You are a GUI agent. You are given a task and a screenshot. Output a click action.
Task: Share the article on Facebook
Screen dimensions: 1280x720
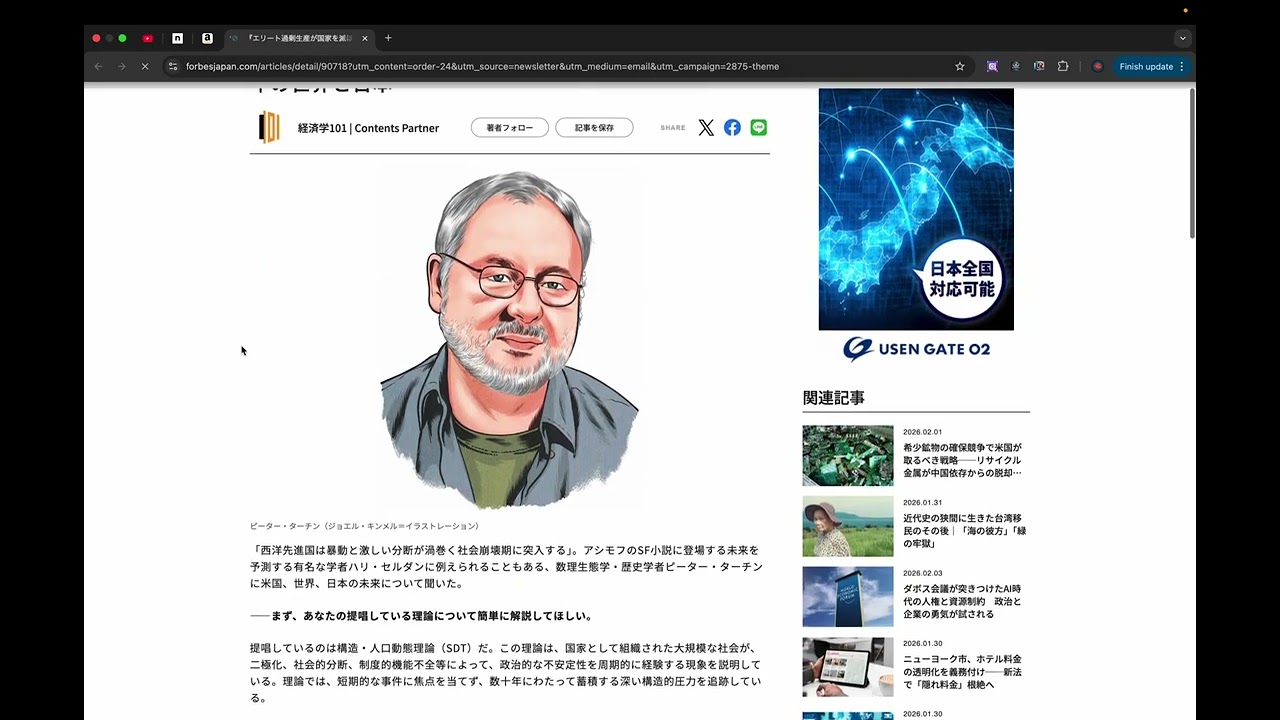[x=732, y=128]
